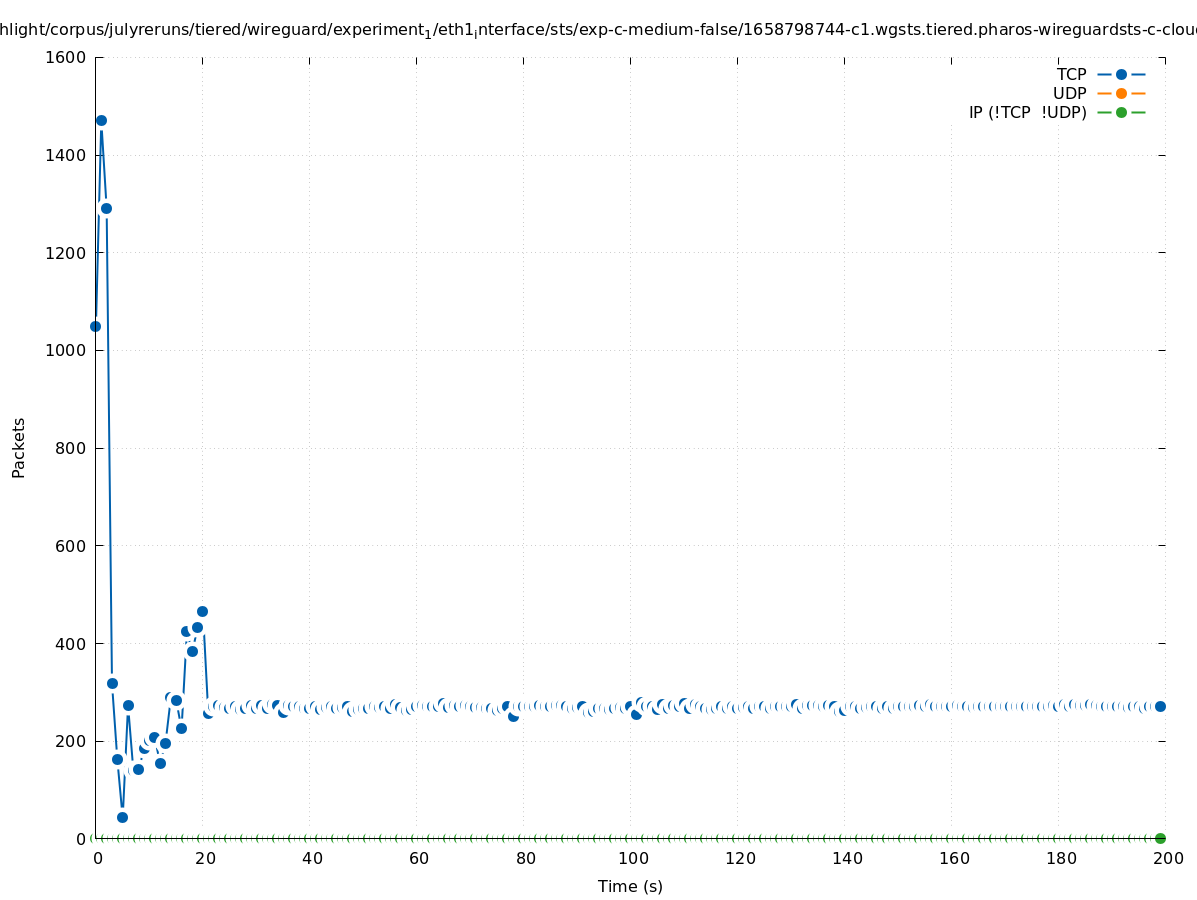Click the final TCP data point at chart right
This screenshot has height=900, width=1197.
click(x=1160, y=706)
